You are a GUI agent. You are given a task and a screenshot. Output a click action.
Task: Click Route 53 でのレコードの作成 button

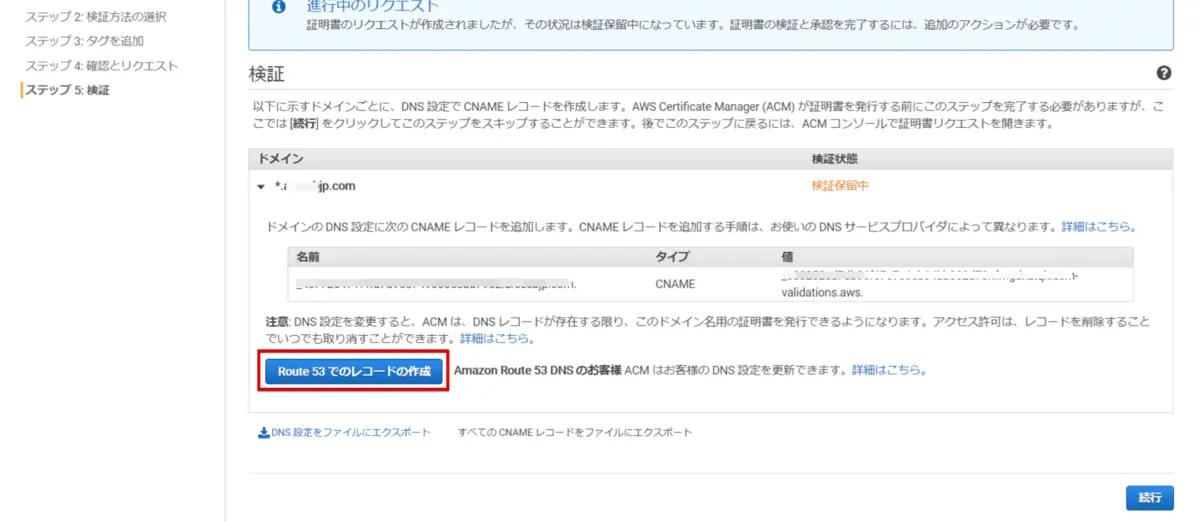coord(354,371)
